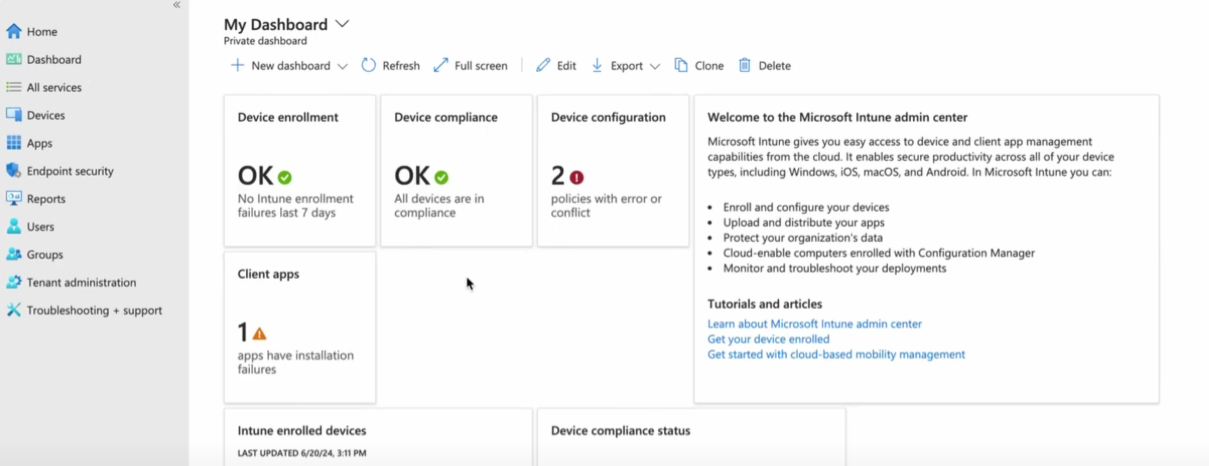Click the Home icon in sidebar
1209x466 pixels.
tap(14, 32)
